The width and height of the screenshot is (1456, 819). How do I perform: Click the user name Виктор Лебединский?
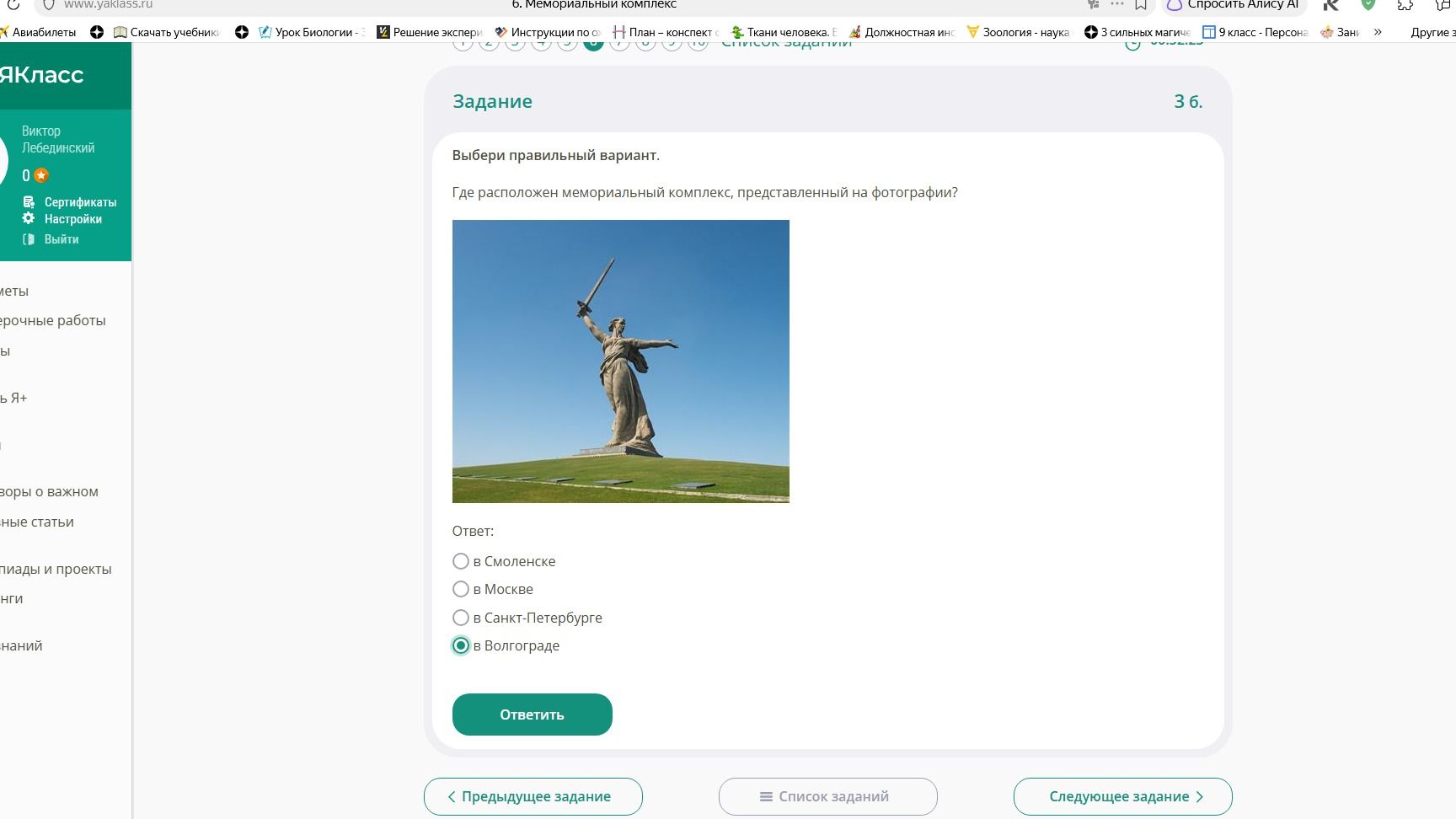coord(58,139)
